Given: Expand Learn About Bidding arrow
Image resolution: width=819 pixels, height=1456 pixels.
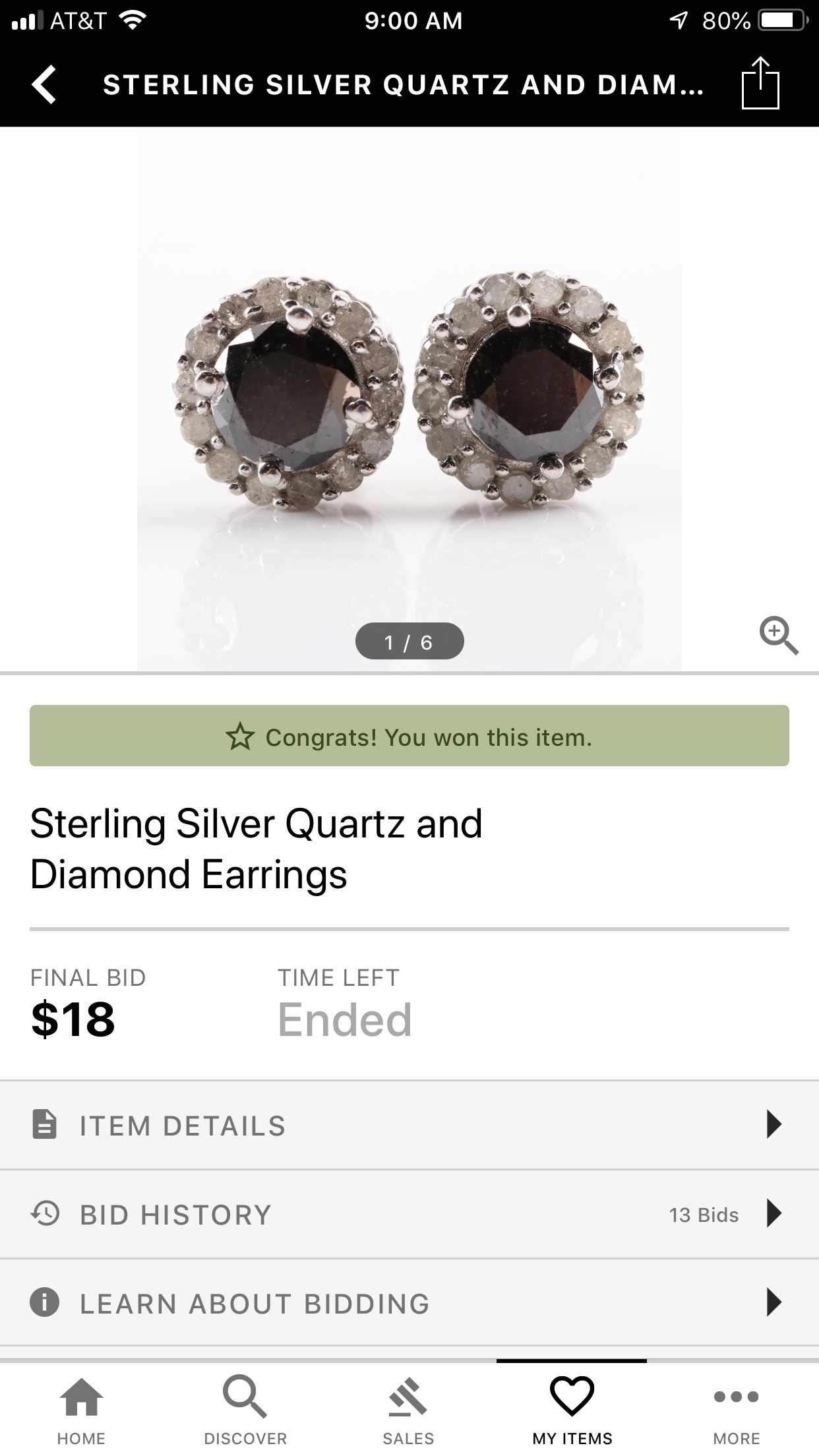Looking at the screenshot, I should pos(773,1302).
